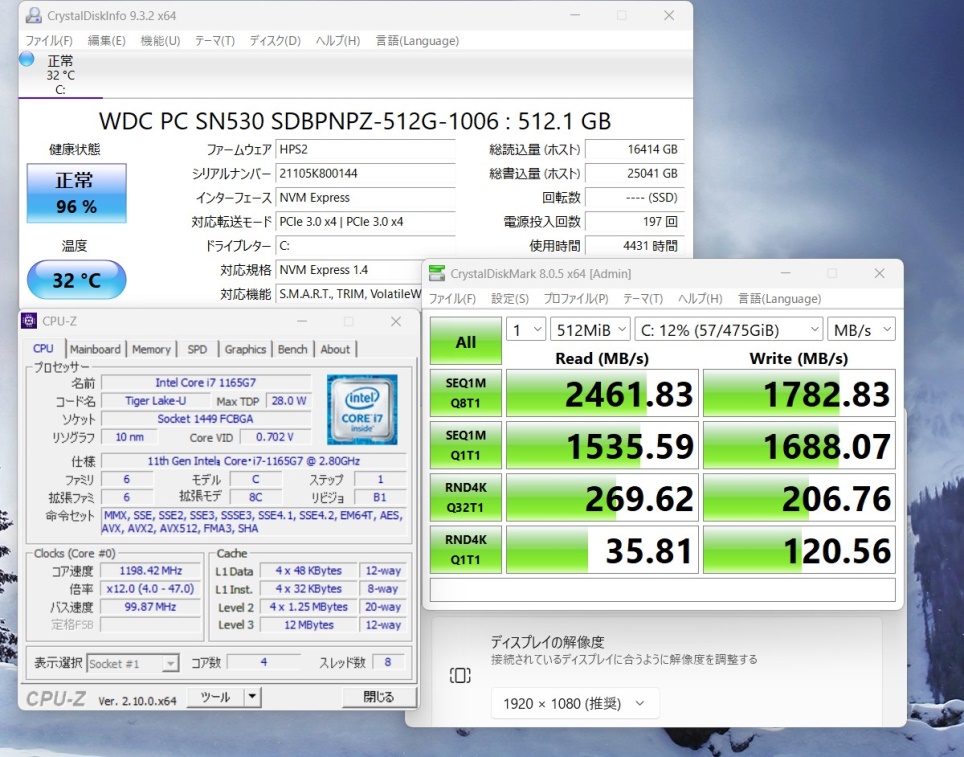Viewport: 964px width, 757px height.
Task: Click the transfer mode field PCIe 3.0 x4
Action: [x=365, y=221]
